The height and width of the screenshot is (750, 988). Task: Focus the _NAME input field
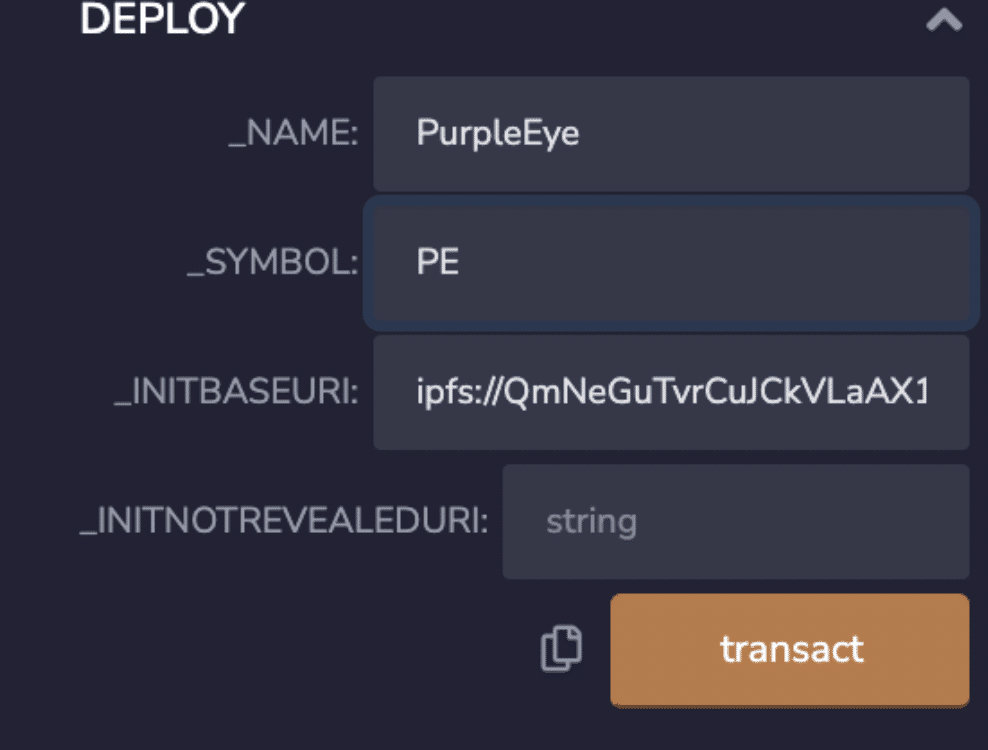point(670,134)
